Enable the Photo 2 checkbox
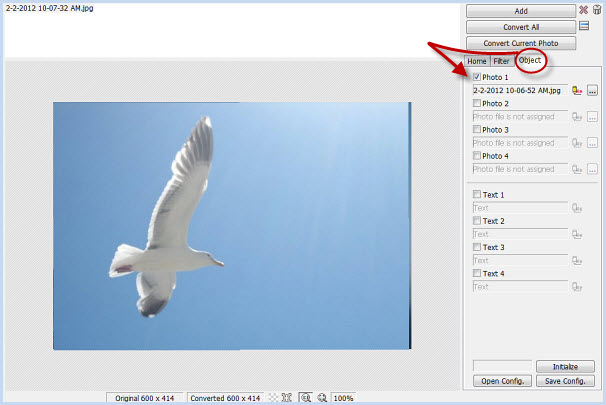This screenshot has height=405, width=606. click(x=477, y=103)
